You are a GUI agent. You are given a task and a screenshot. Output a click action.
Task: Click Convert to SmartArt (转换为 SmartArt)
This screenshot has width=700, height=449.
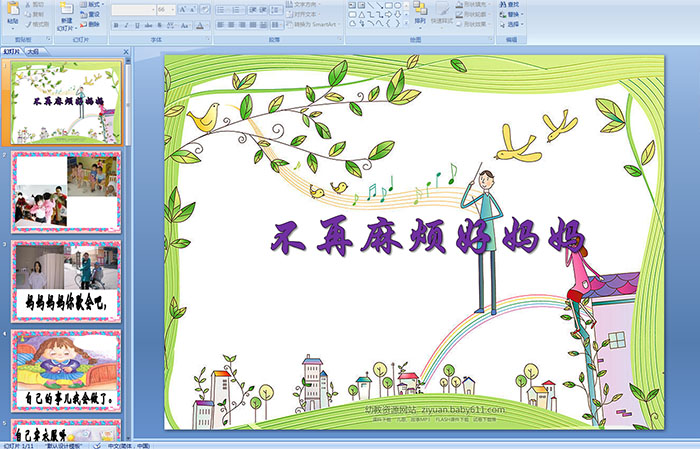pyautogui.click(x=313, y=24)
